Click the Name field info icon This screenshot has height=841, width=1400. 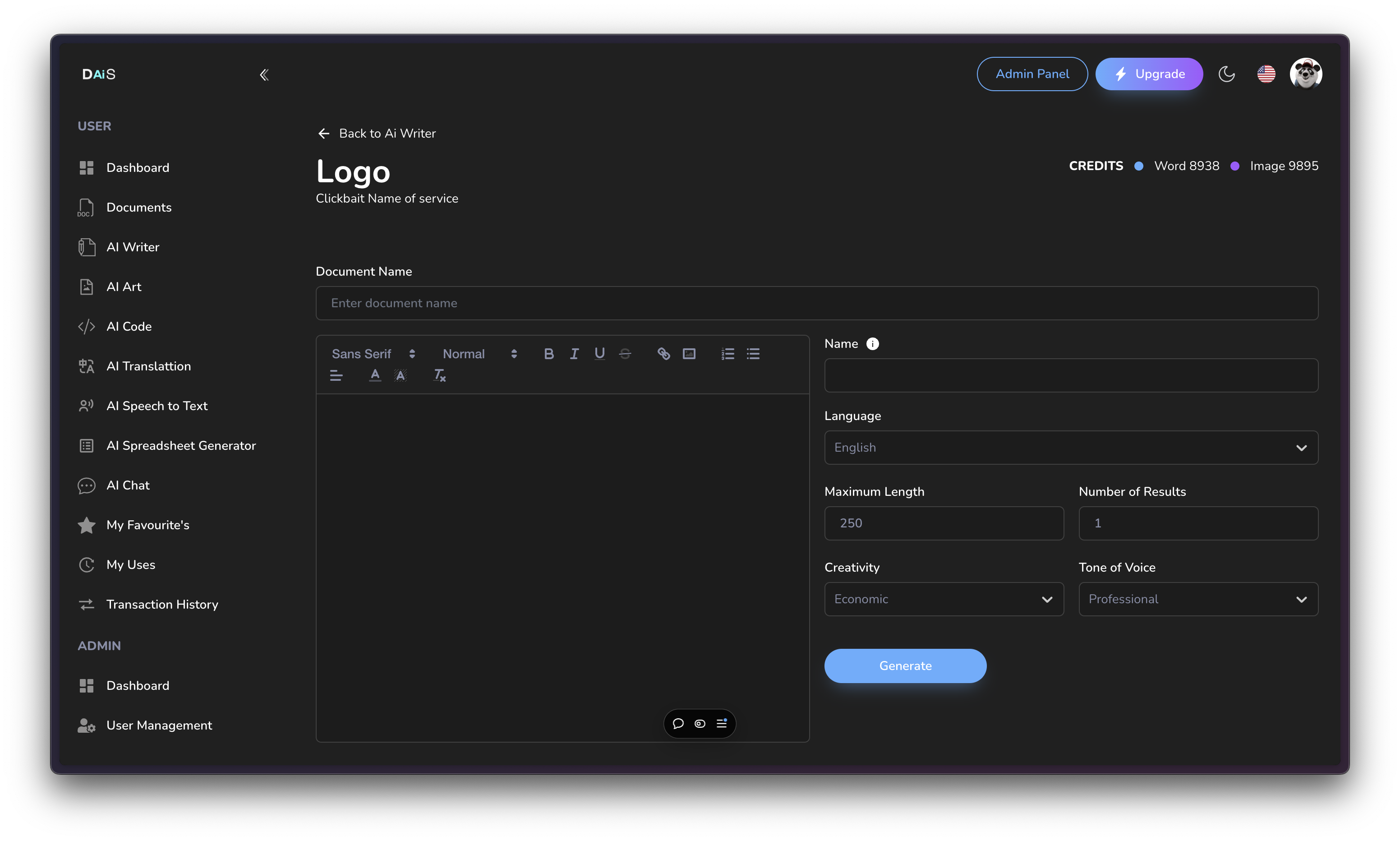point(872,344)
